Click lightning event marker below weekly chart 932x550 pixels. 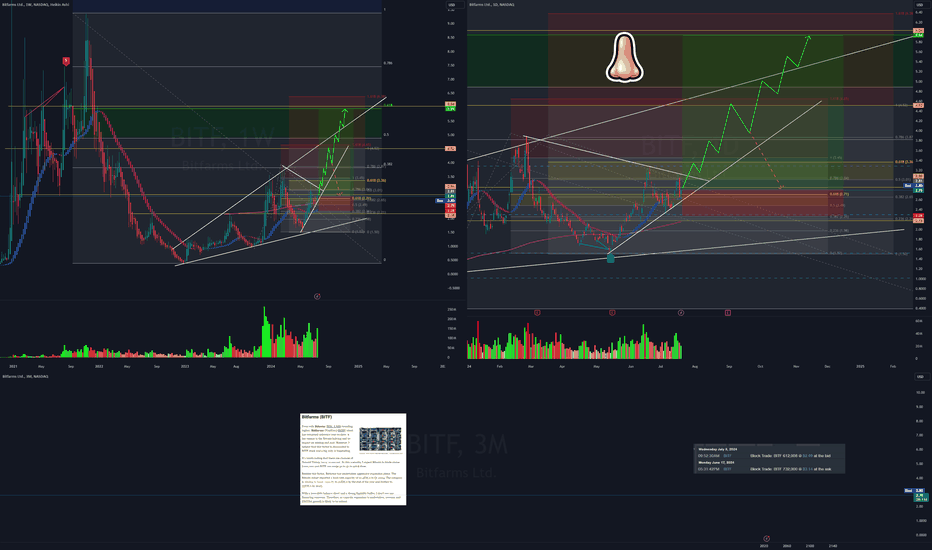(x=317, y=296)
